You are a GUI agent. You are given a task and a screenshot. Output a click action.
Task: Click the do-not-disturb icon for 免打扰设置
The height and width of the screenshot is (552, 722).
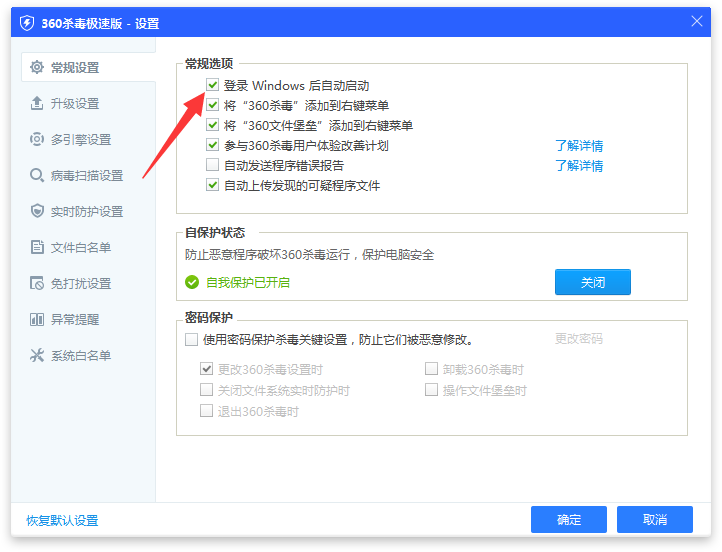(37, 283)
